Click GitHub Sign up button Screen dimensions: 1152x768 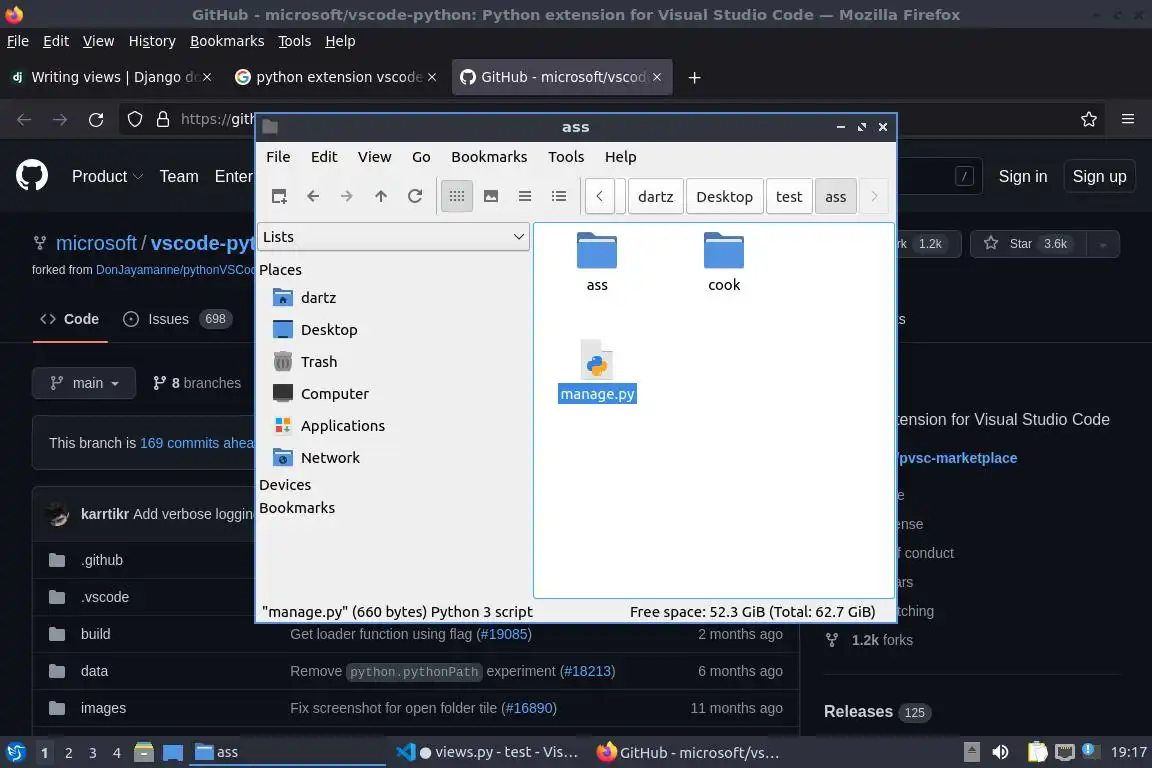1099,176
